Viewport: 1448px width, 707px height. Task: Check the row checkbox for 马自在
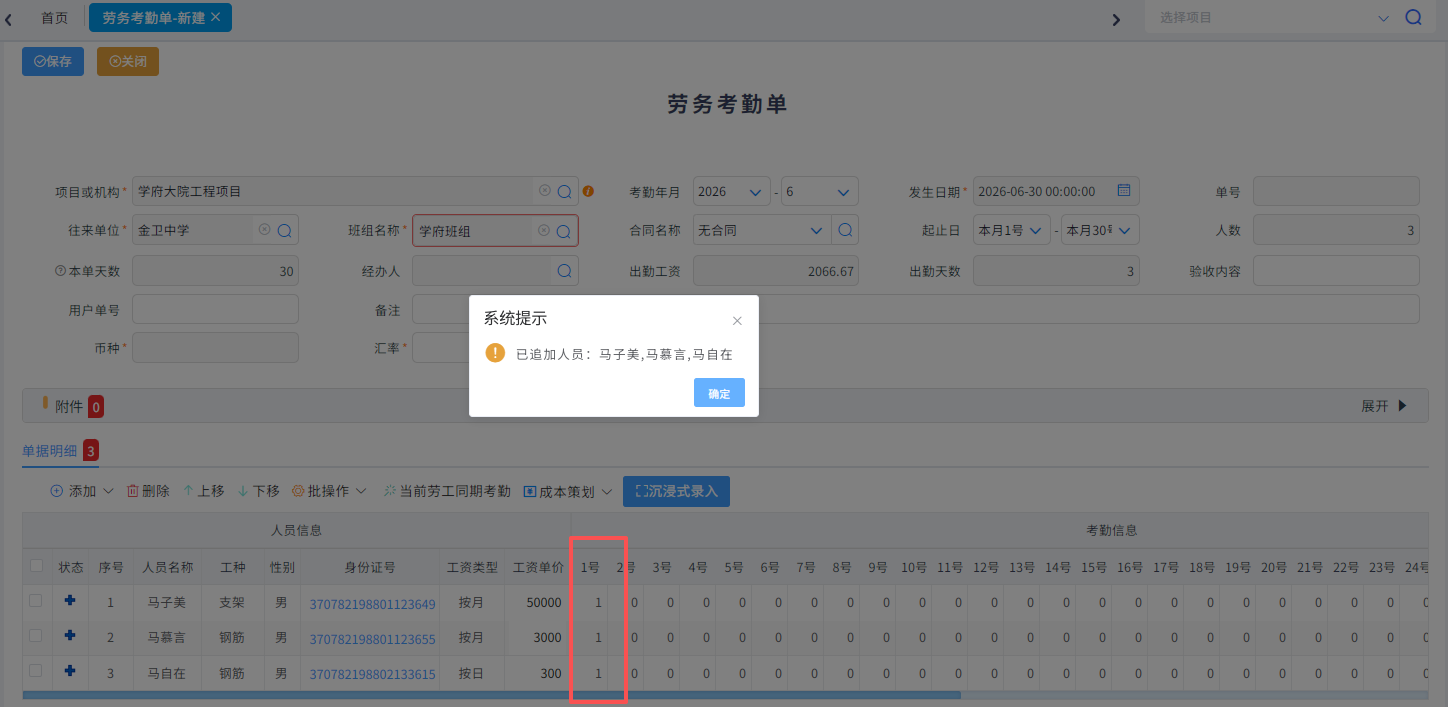pos(36,672)
